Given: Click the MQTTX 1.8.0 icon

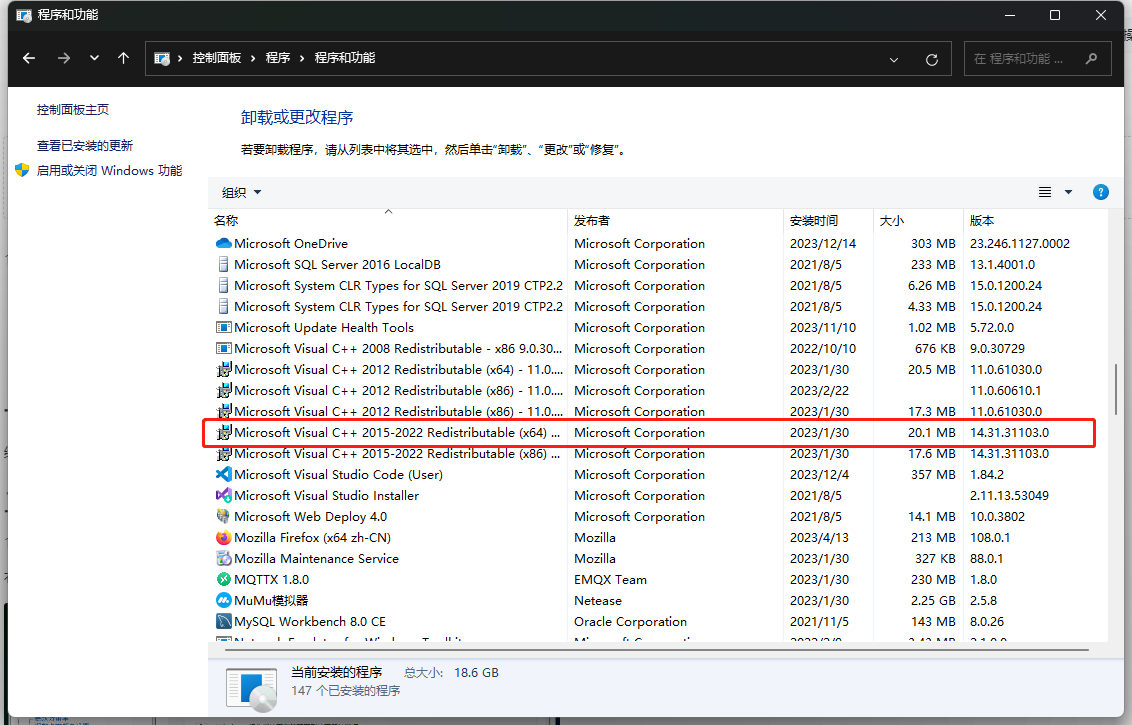Looking at the screenshot, I should (224, 579).
